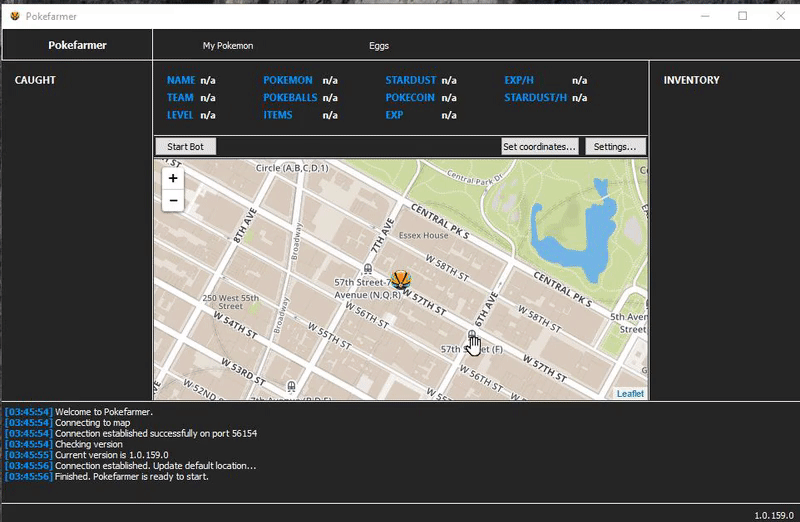
Task: Follow the Leaflet attribution link
Action: point(630,393)
